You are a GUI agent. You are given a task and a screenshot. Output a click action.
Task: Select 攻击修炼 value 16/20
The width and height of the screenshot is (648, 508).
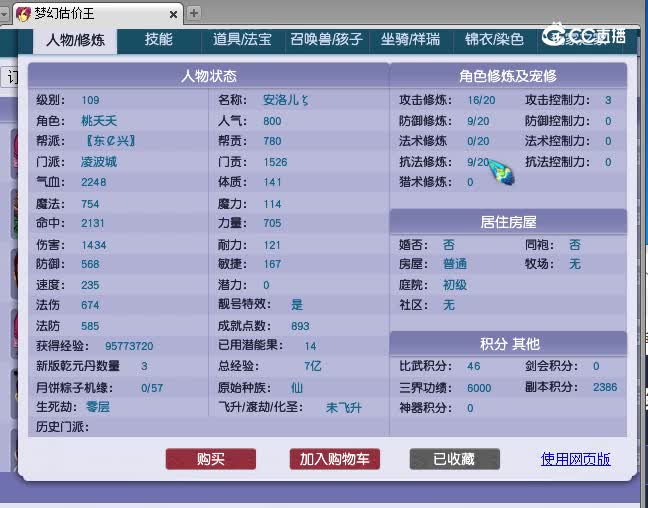[481, 100]
